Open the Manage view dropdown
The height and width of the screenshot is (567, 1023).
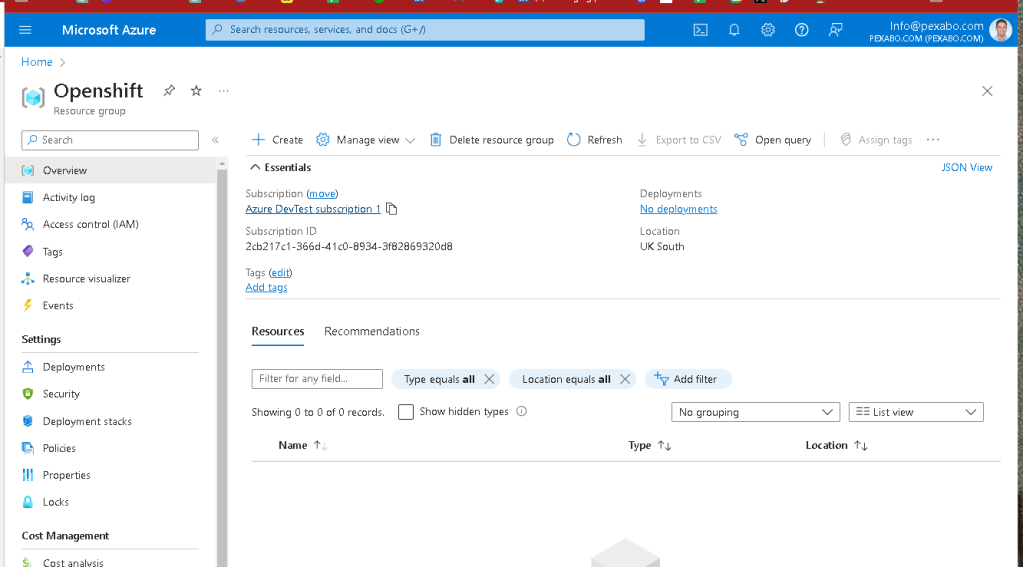(x=366, y=140)
